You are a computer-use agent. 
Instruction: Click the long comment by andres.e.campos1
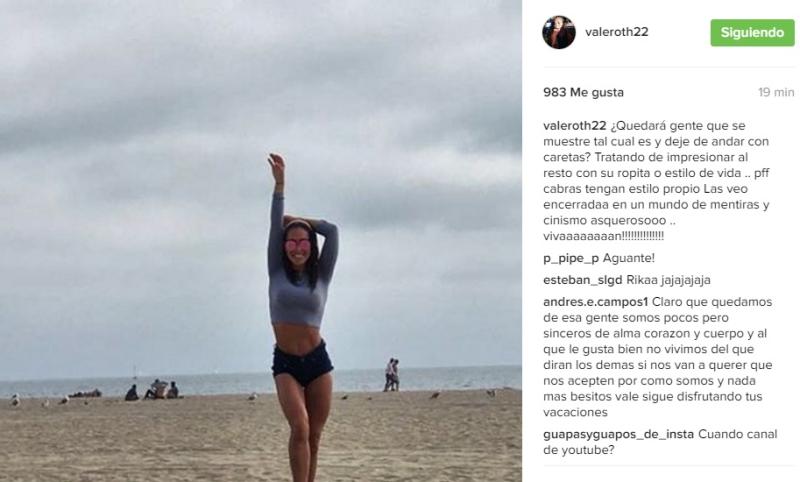tap(658, 357)
